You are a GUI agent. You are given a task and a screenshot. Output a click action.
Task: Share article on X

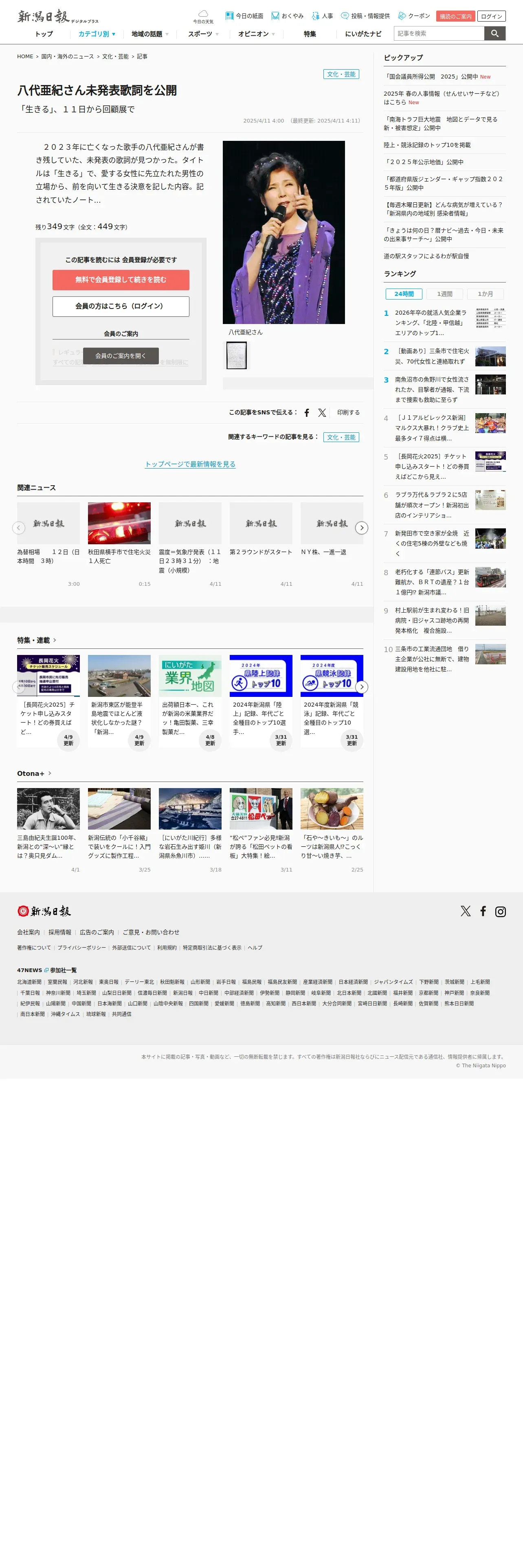click(322, 413)
